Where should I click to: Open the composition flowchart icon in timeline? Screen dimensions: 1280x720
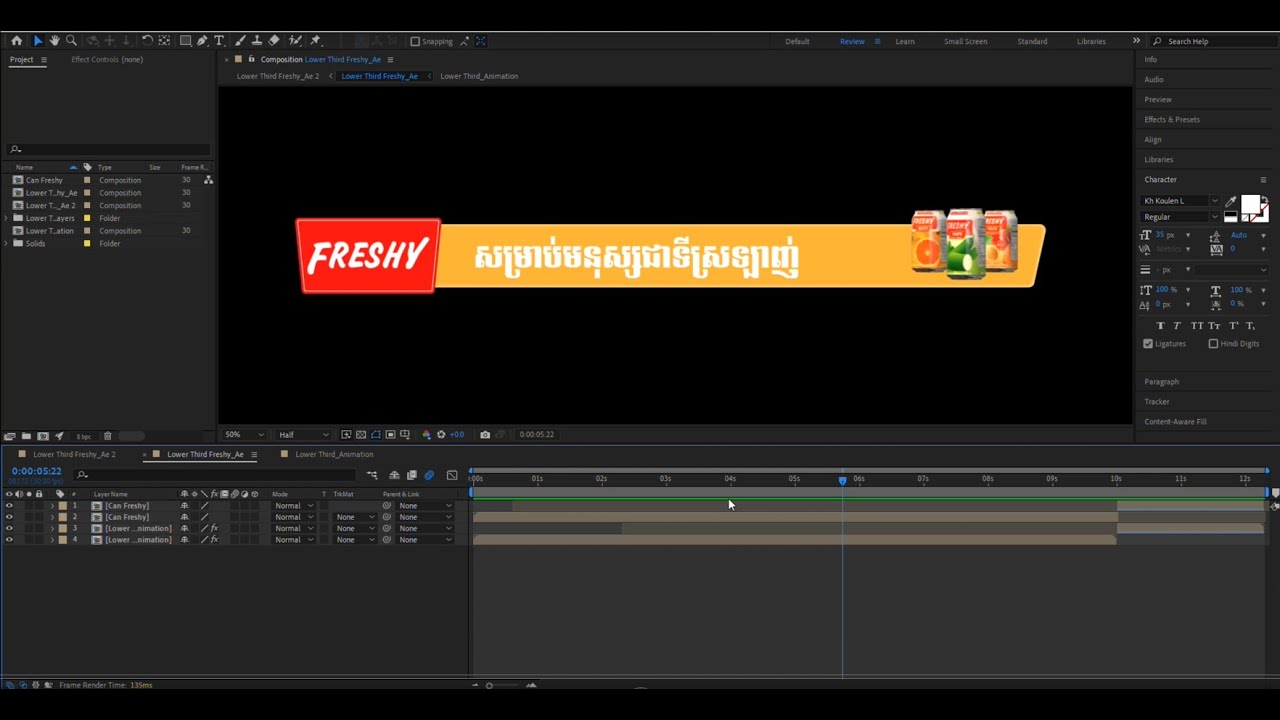point(372,475)
